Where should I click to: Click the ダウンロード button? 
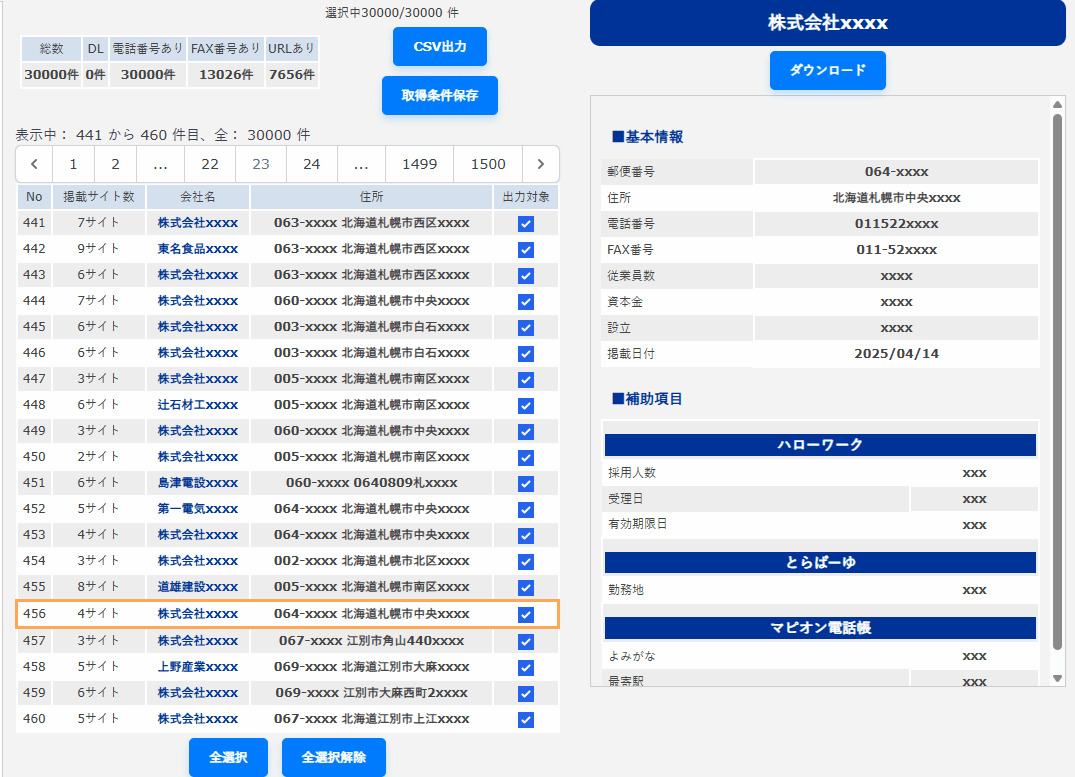(827, 70)
